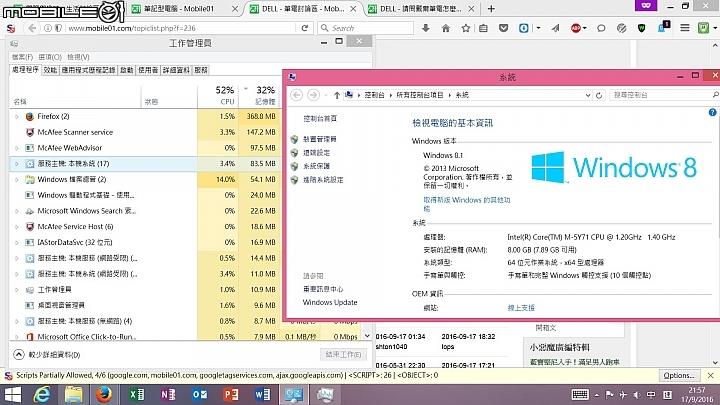Go to the Firefox home icon
Viewport: 720px width, 405px height.
[445, 28]
